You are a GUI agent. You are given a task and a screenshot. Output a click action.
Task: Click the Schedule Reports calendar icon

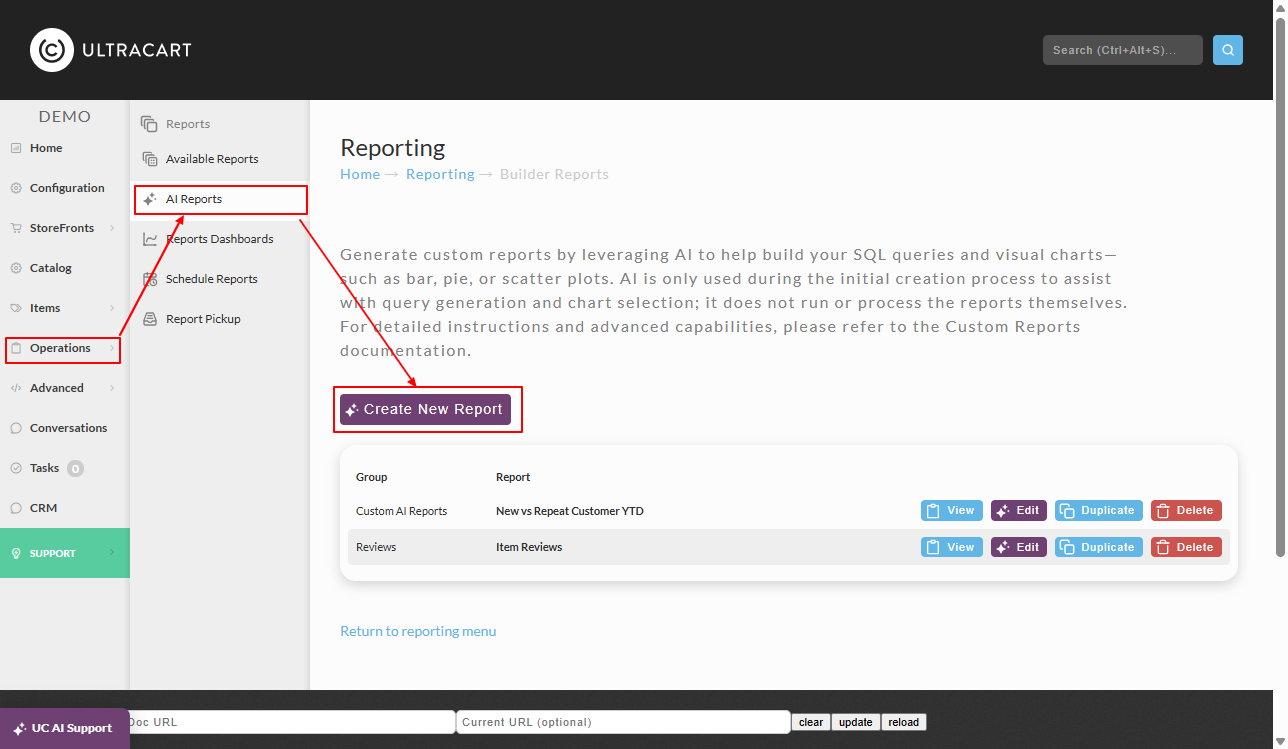(x=150, y=279)
